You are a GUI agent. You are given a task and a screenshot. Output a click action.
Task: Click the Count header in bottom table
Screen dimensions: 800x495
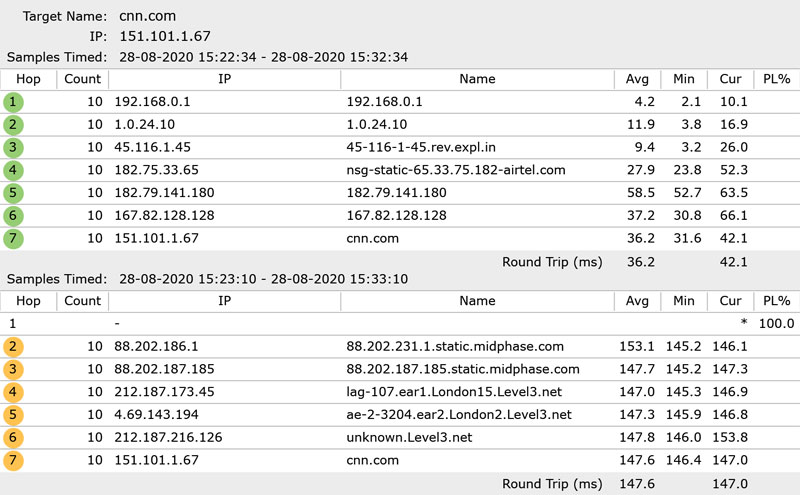click(83, 301)
